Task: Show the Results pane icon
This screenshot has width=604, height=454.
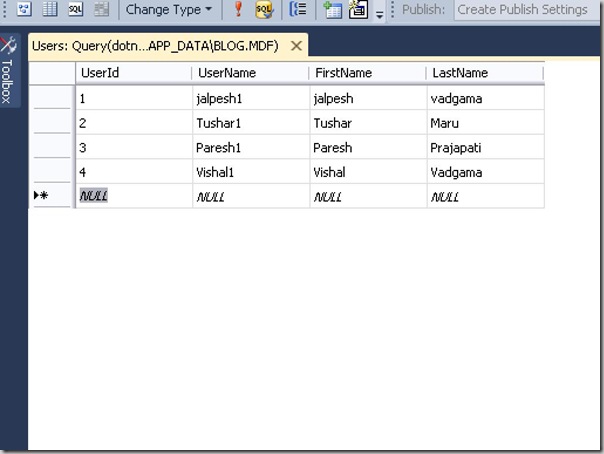Action: 101,9
